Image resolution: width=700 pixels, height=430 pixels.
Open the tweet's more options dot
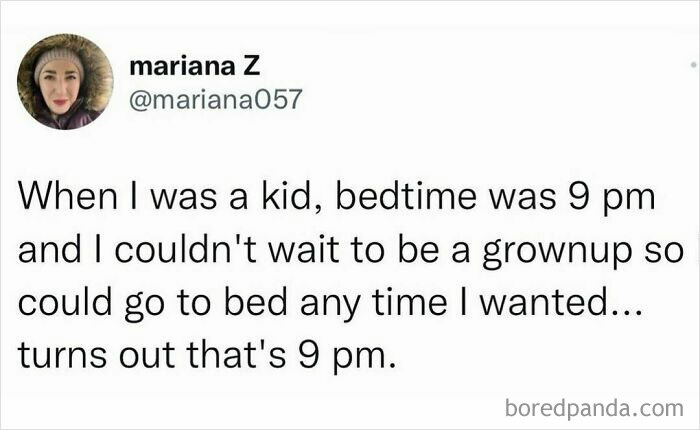[692, 63]
